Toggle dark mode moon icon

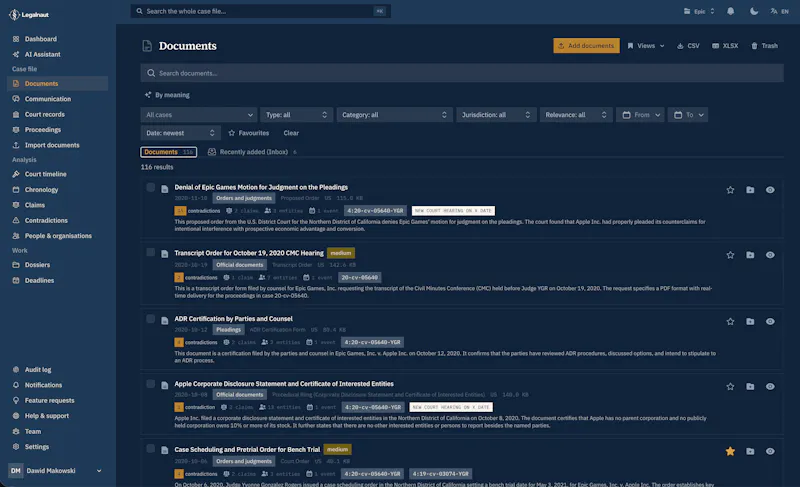point(754,11)
